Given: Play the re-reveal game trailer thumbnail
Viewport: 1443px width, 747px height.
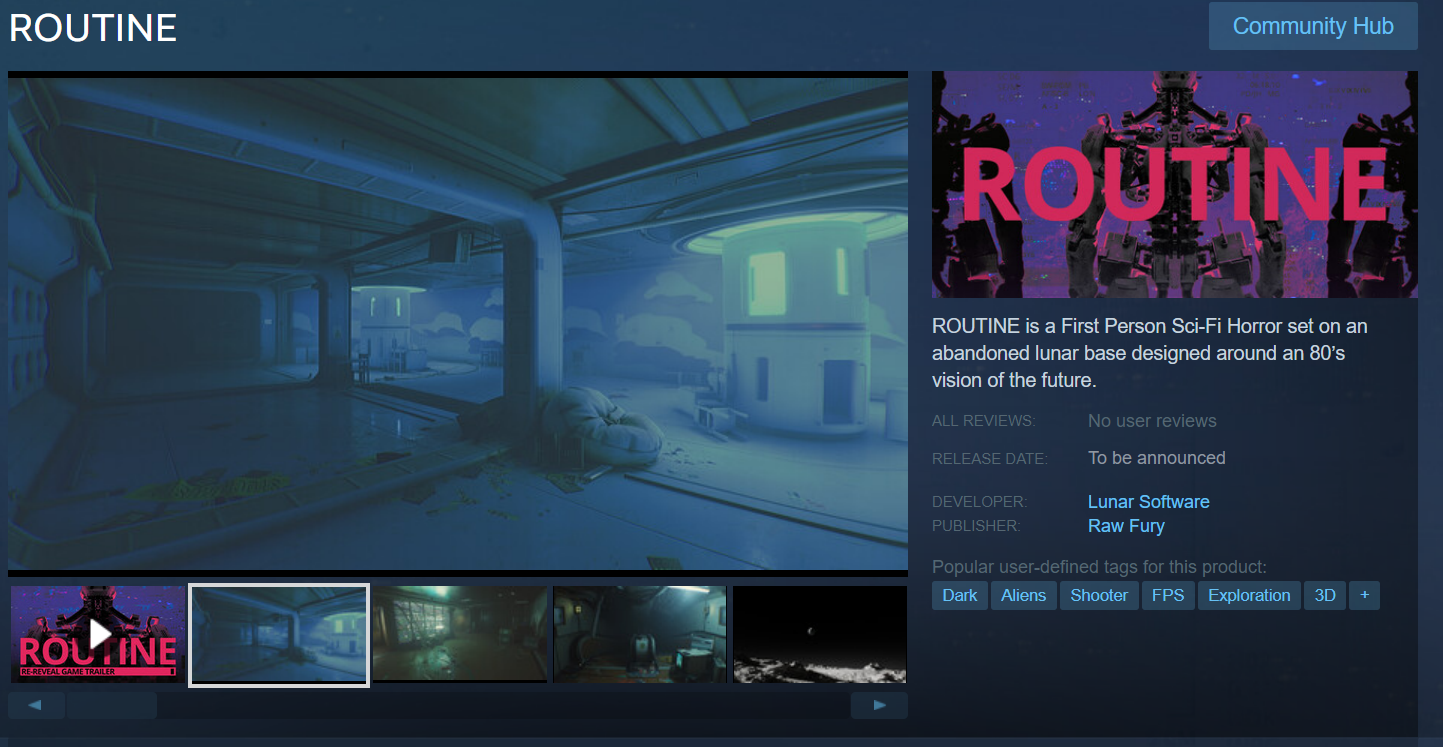Looking at the screenshot, I should (x=98, y=634).
